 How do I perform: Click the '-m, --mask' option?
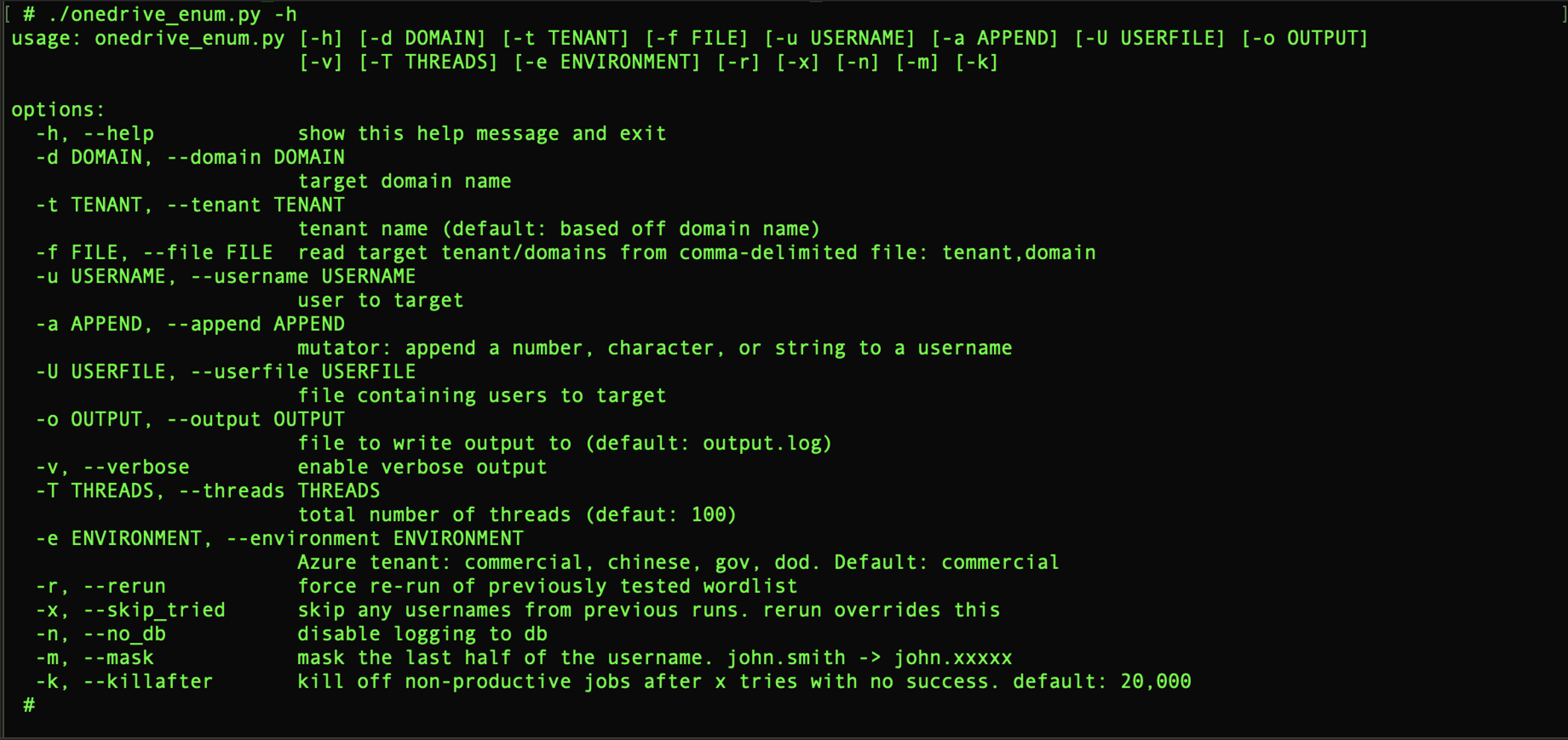[94, 657]
